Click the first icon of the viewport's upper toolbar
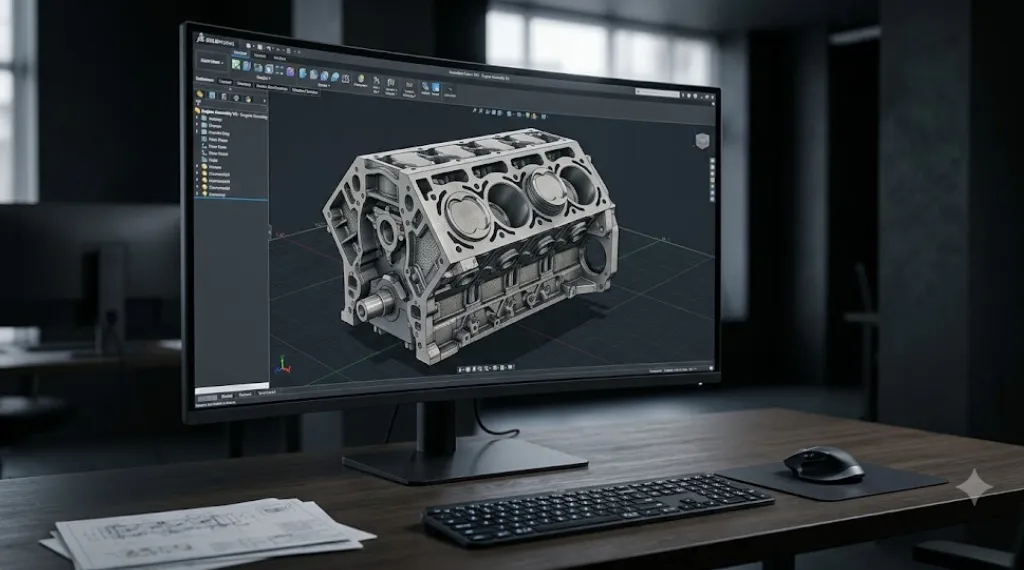The width and height of the screenshot is (1024, 570). tap(475, 110)
